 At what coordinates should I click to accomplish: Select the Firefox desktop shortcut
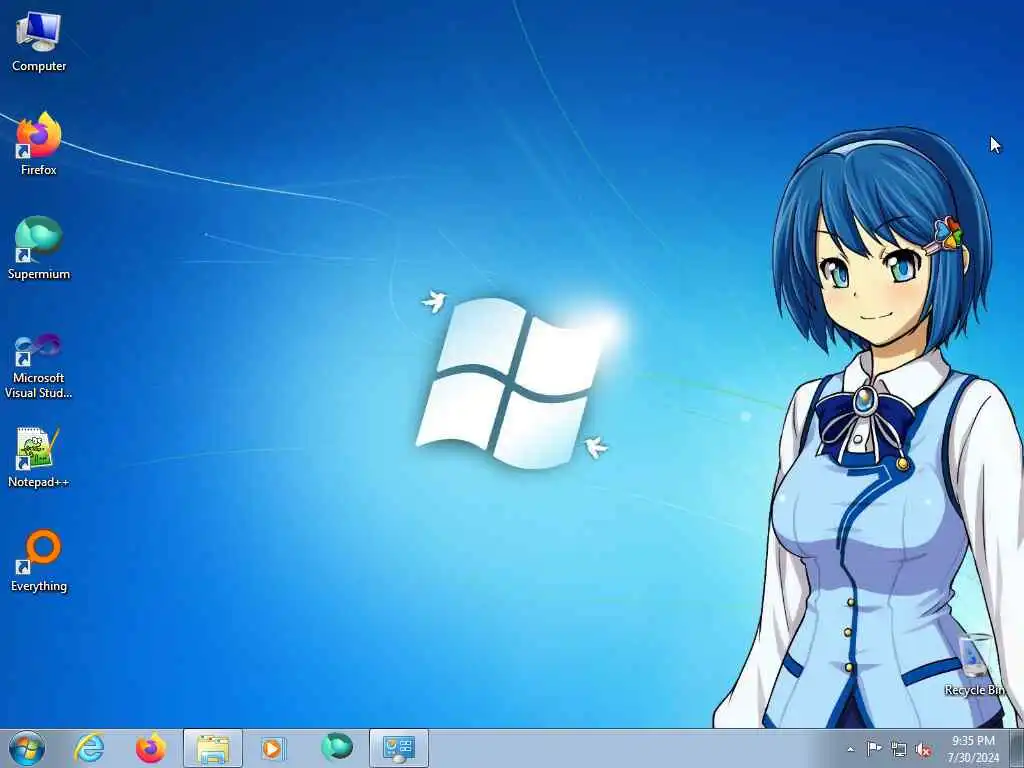pyautogui.click(x=39, y=144)
